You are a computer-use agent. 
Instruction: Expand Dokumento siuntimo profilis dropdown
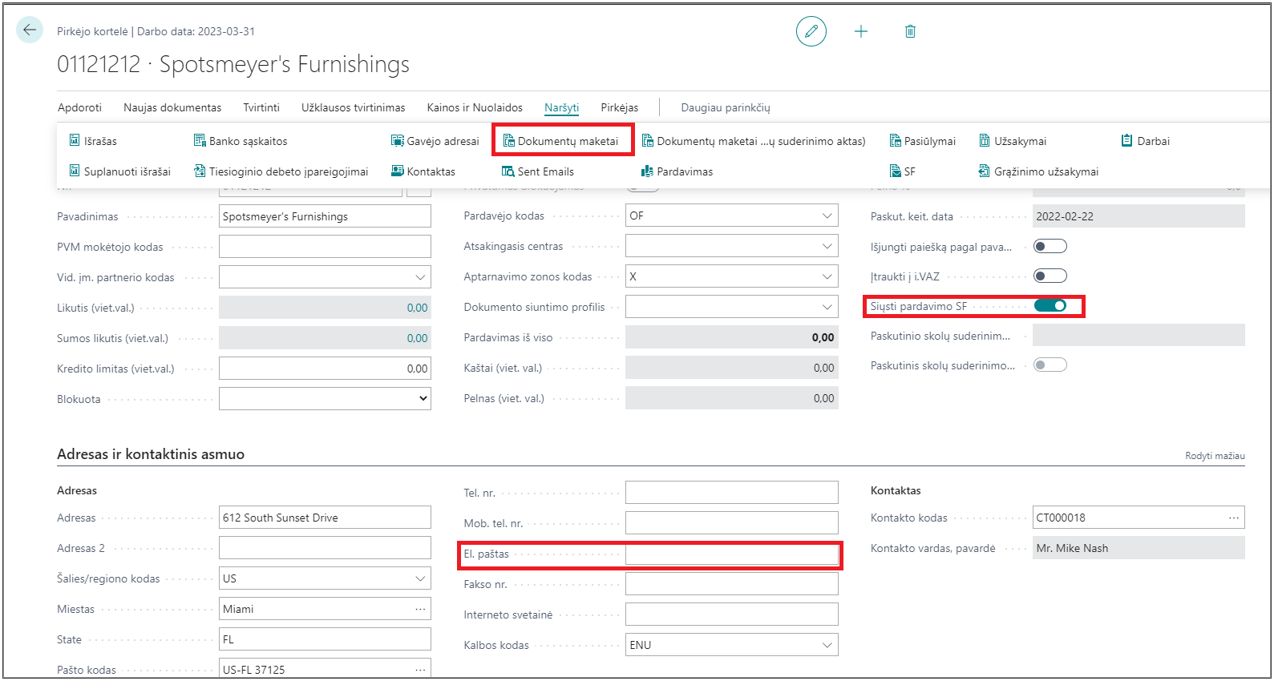827,307
